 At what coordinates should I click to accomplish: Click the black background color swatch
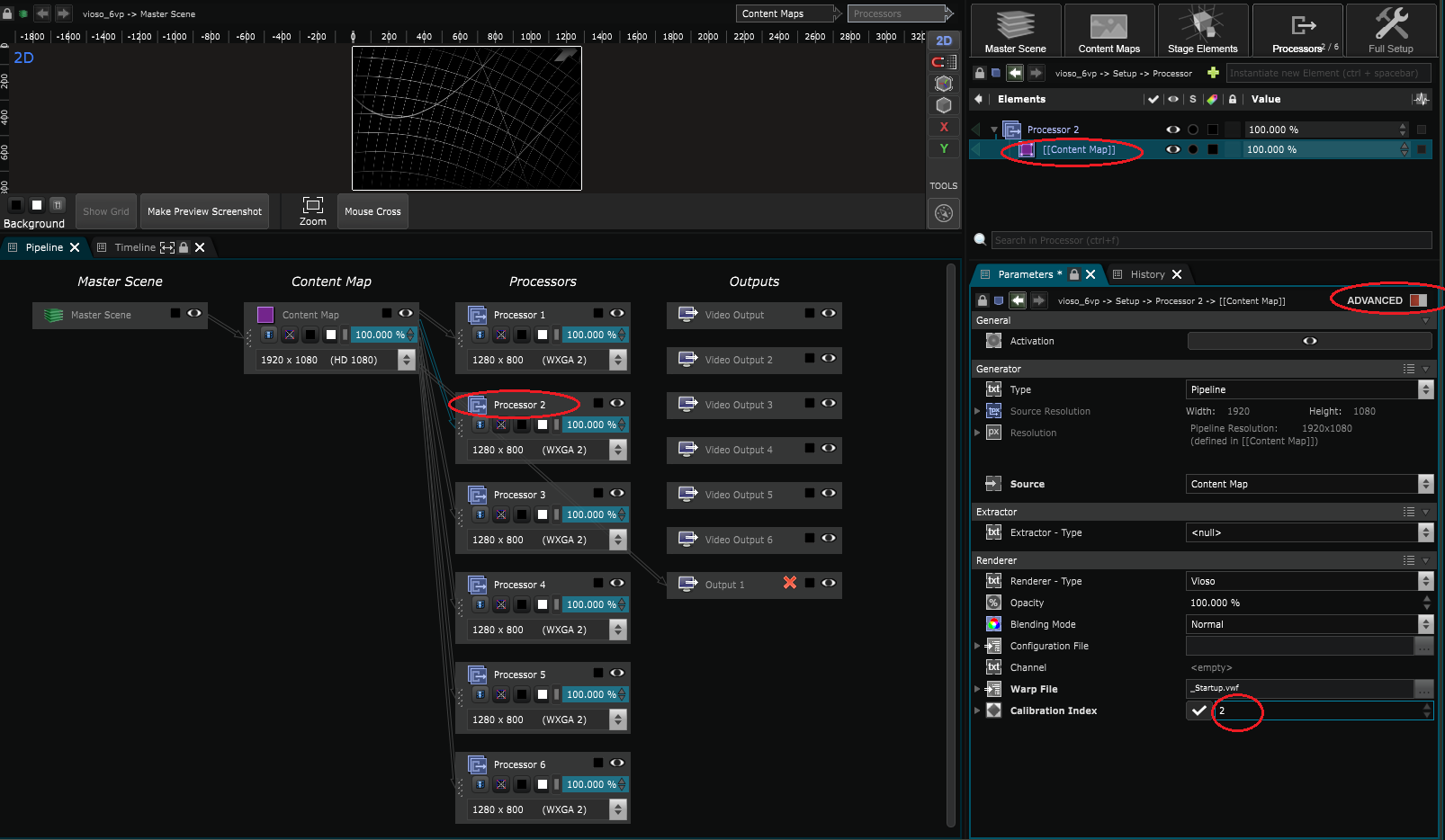(x=16, y=205)
